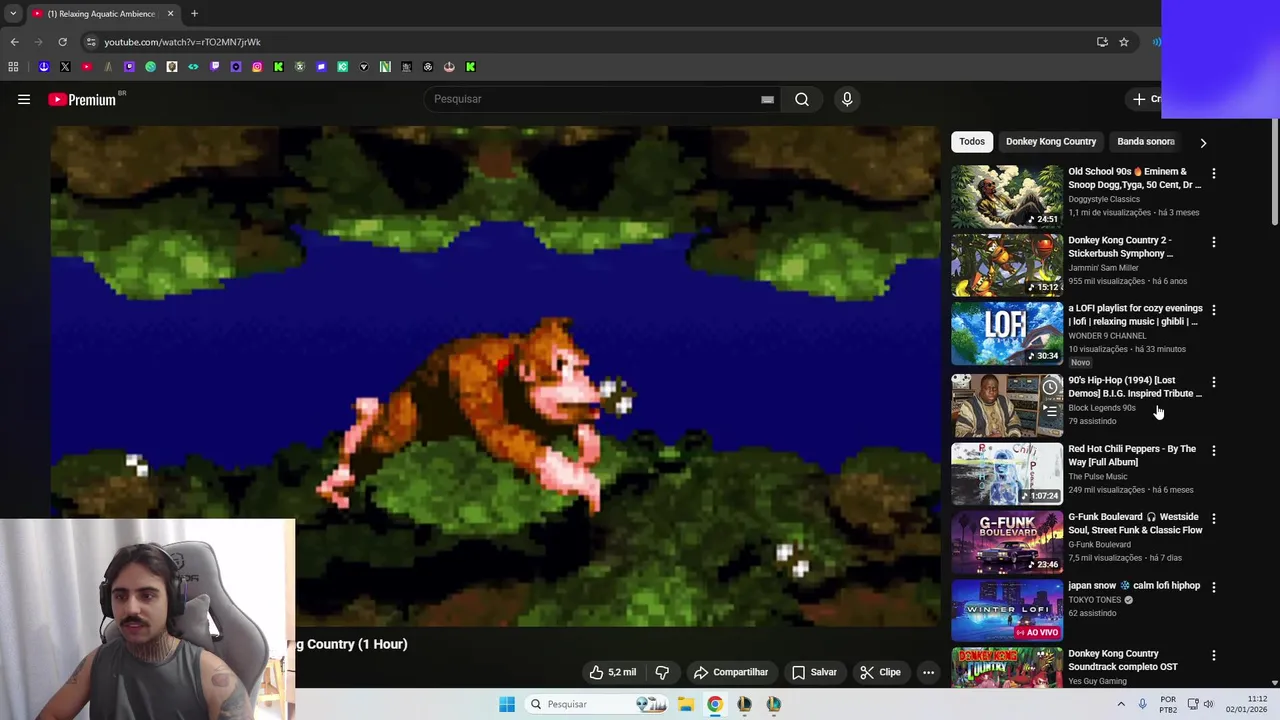Open options menu for Old School 90s video
Image resolution: width=1280 pixels, height=720 pixels.
click(1214, 173)
